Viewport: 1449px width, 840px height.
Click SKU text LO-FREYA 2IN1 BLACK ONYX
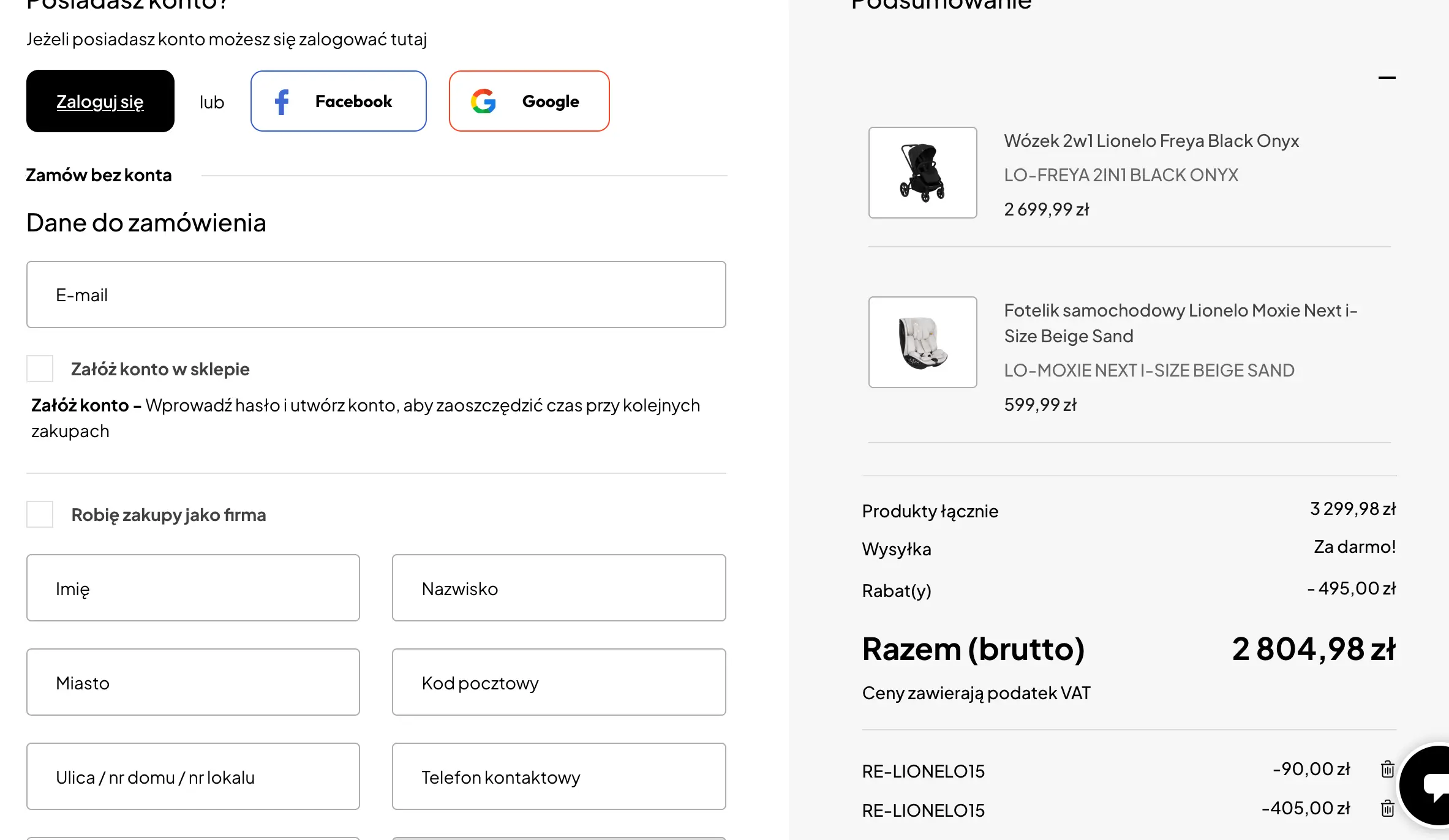1121,175
